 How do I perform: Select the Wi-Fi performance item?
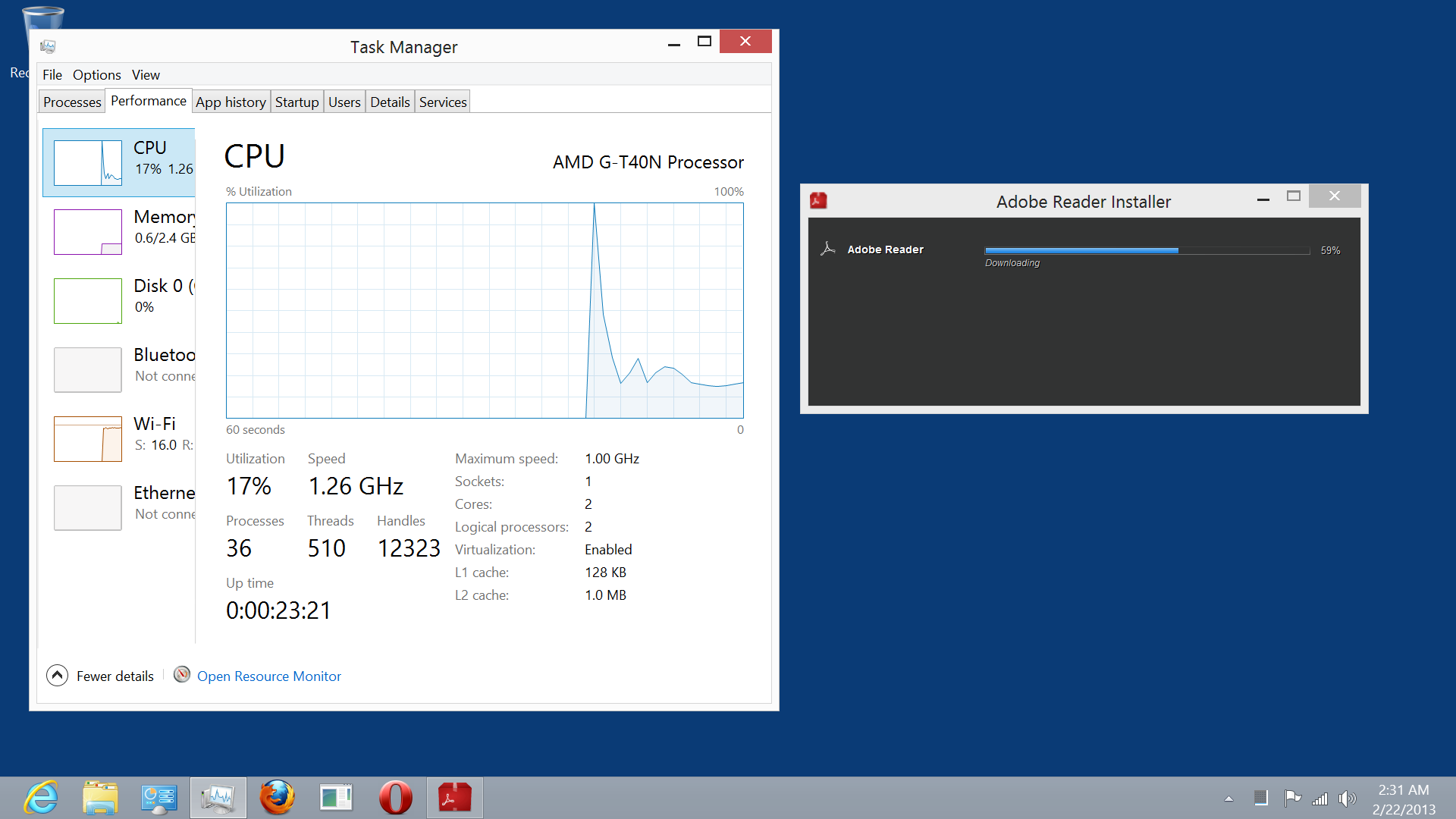click(x=119, y=438)
